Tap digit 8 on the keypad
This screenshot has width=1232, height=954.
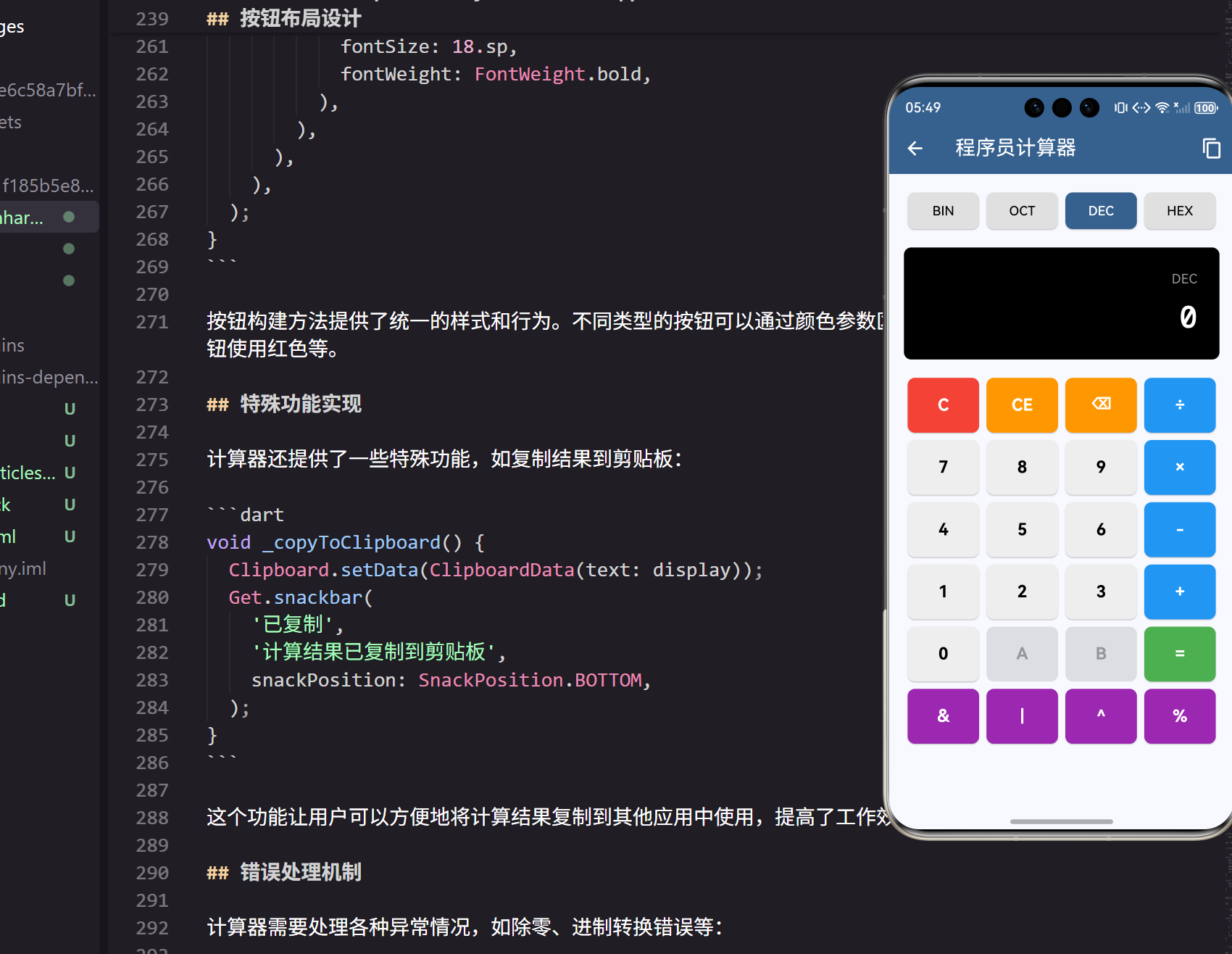(1022, 467)
